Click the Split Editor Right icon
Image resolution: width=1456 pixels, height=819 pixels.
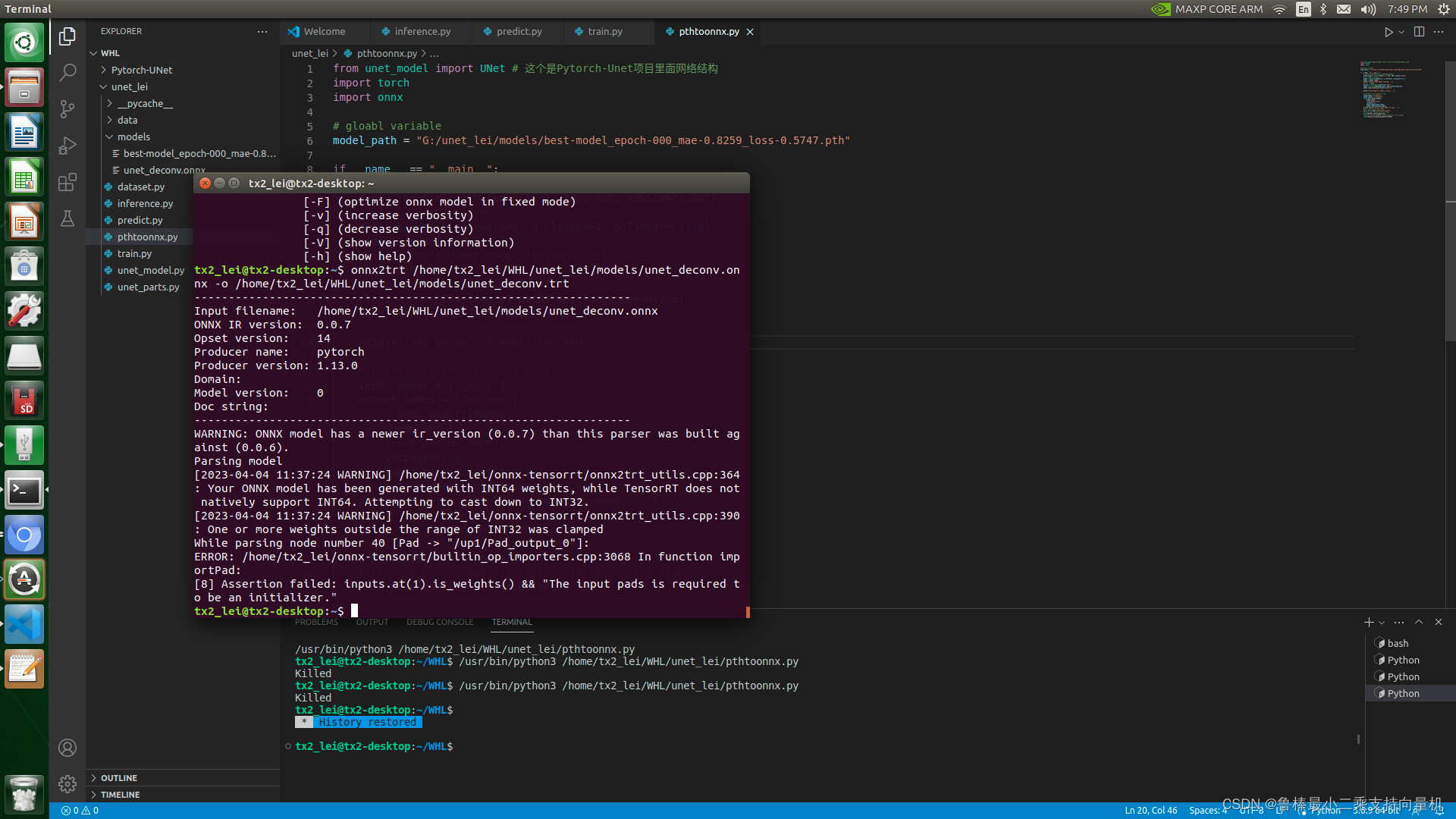pos(1419,32)
